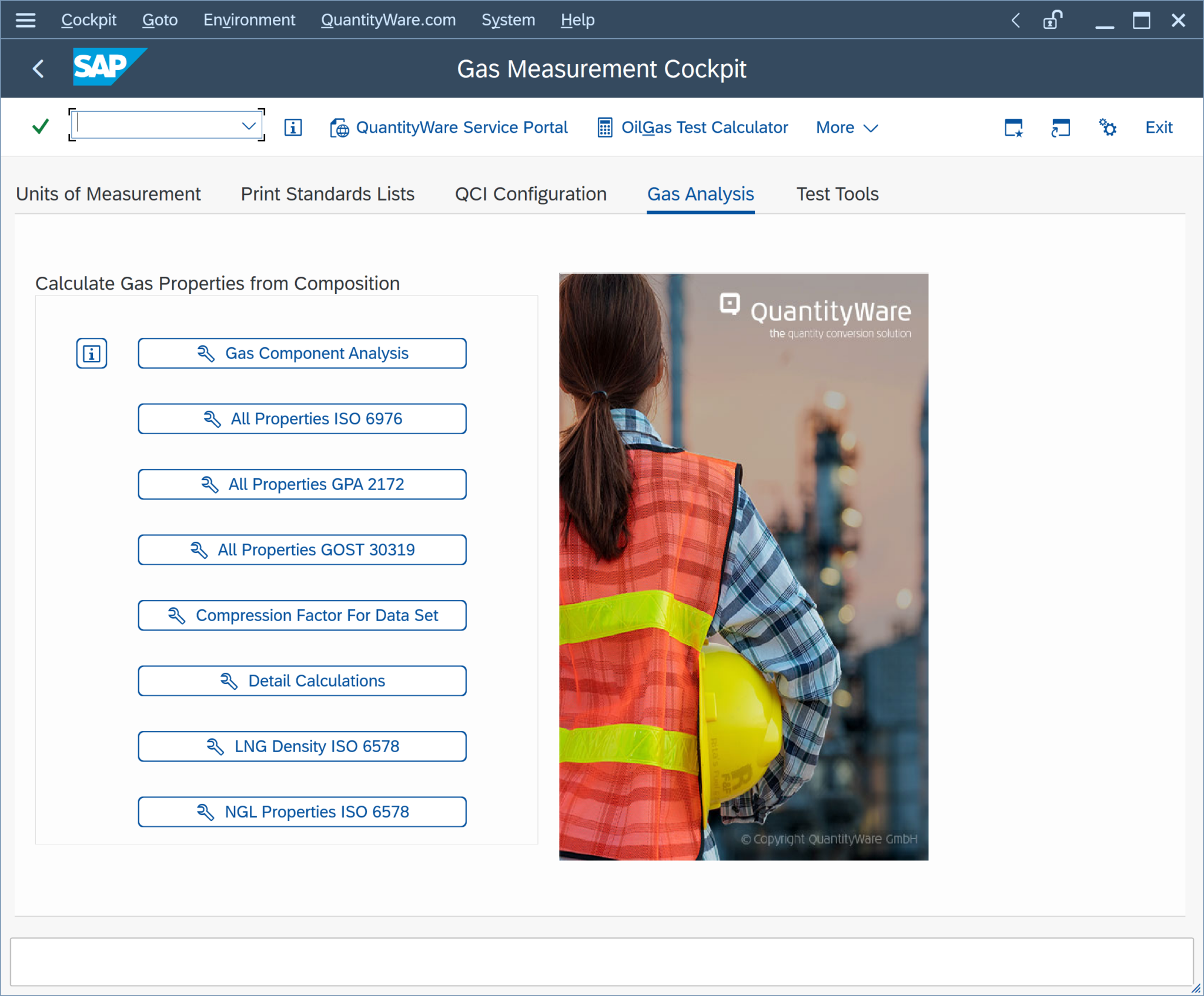Screen dimensions: 1204x996
Task: Open All Properties ISO 6976 calculation
Action: [x=302, y=418]
